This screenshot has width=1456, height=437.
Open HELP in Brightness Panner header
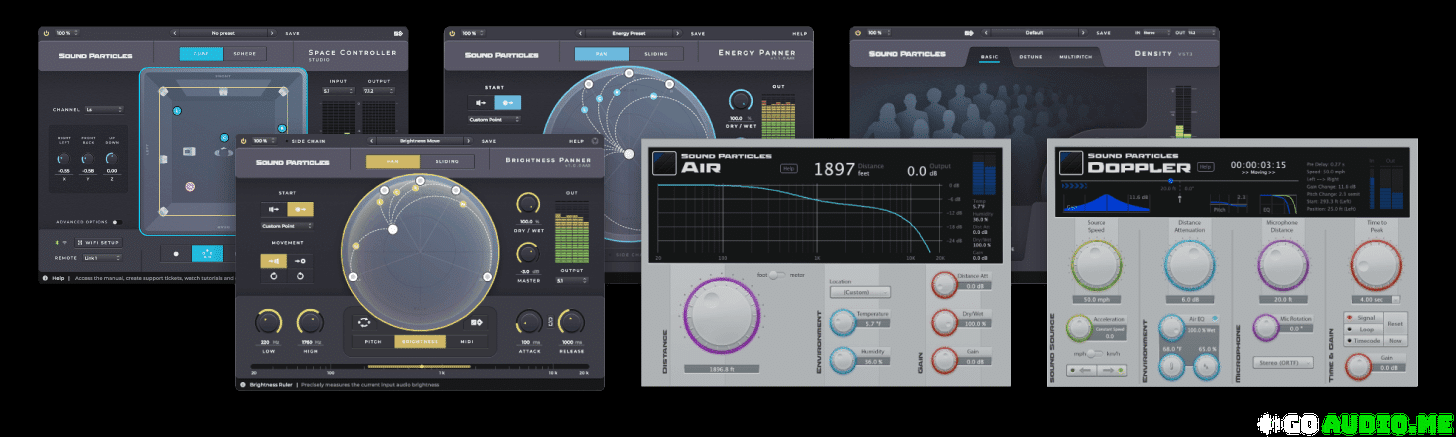click(x=576, y=141)
